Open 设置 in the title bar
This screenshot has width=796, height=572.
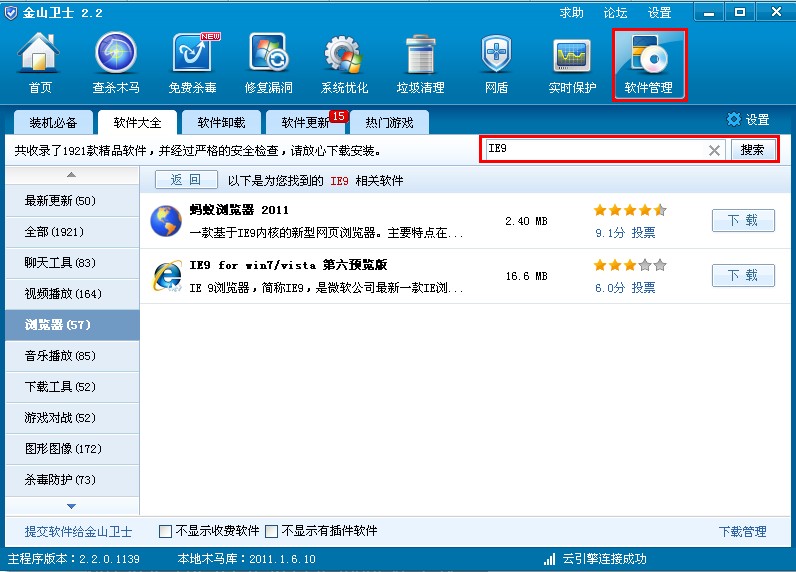point(659,13)
